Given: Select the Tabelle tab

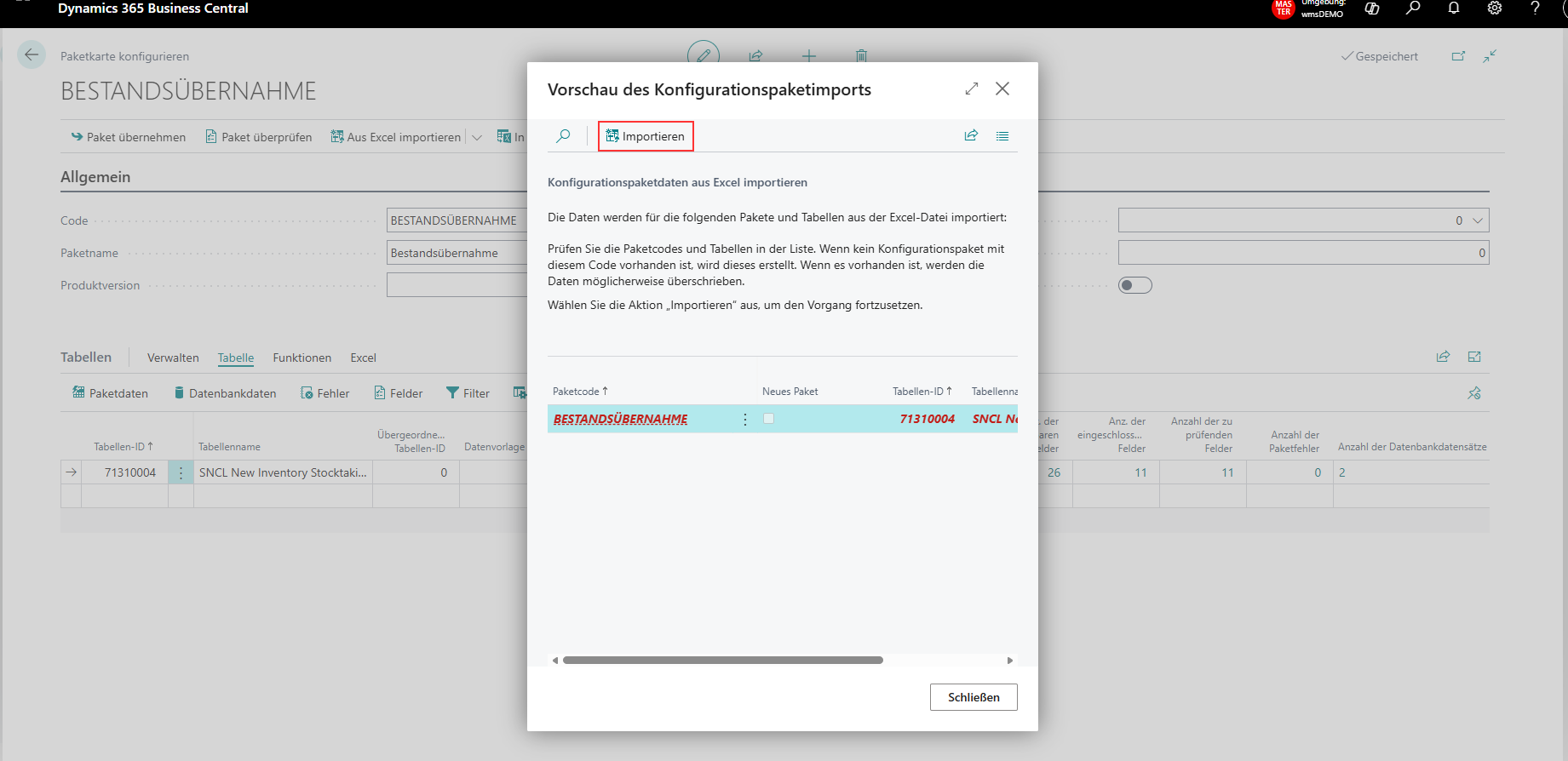Looking at the screenshot, I should click(236, 358).
